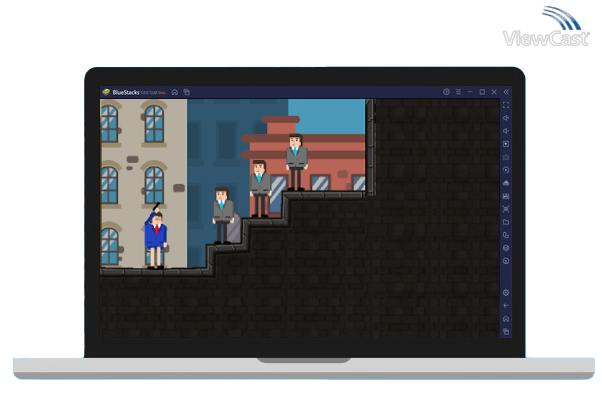Open media folder icon in sidebar
Viewport: 602px width, 414px height.
tap(506, 222)
